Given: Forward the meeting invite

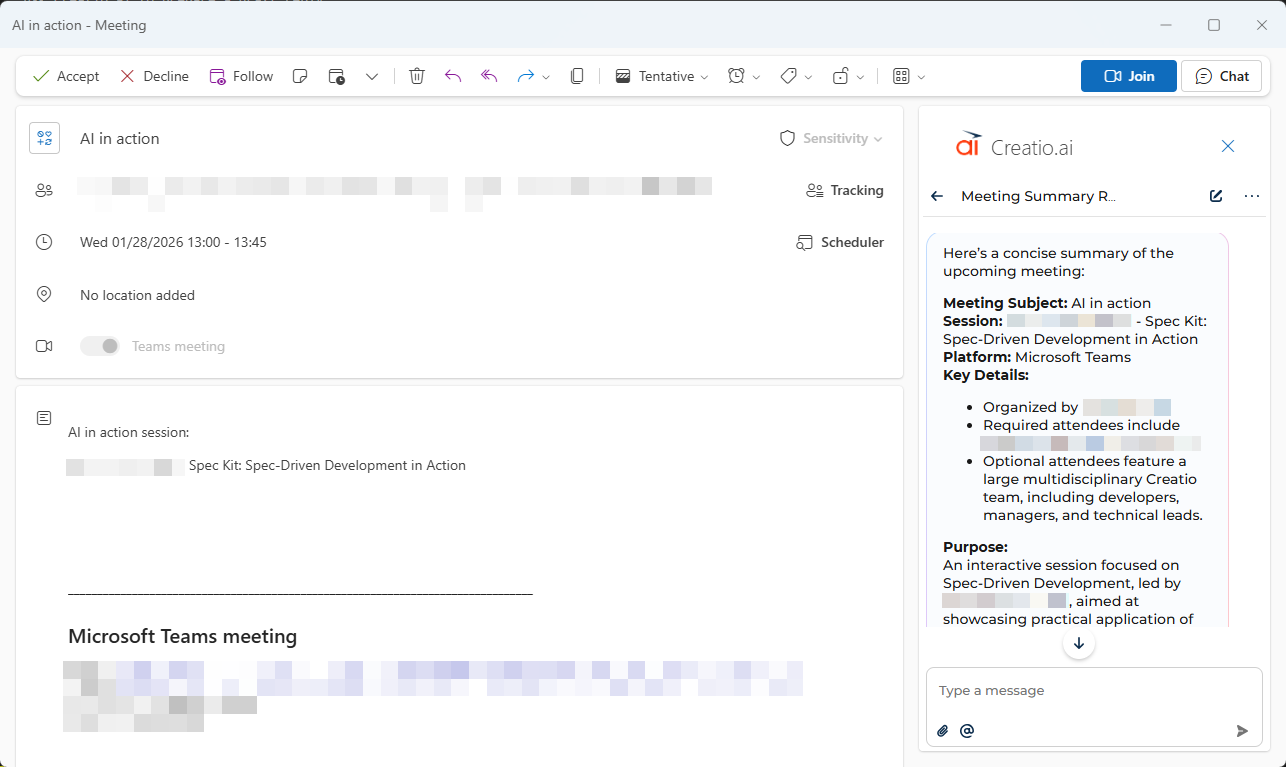Looking at the screenshot, I should (524, 75).
